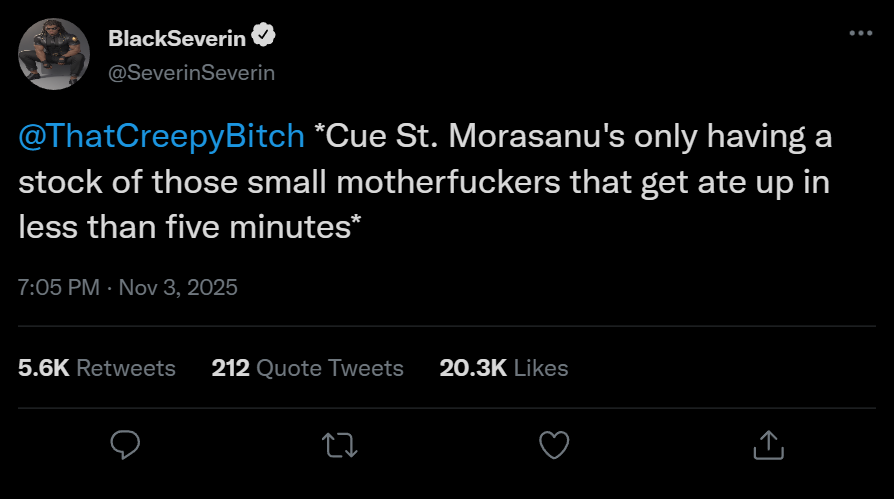Screen dimensions: 894x499
Task: Visit the @ThatCreepyBitch mention
Action: click(161, 137)
